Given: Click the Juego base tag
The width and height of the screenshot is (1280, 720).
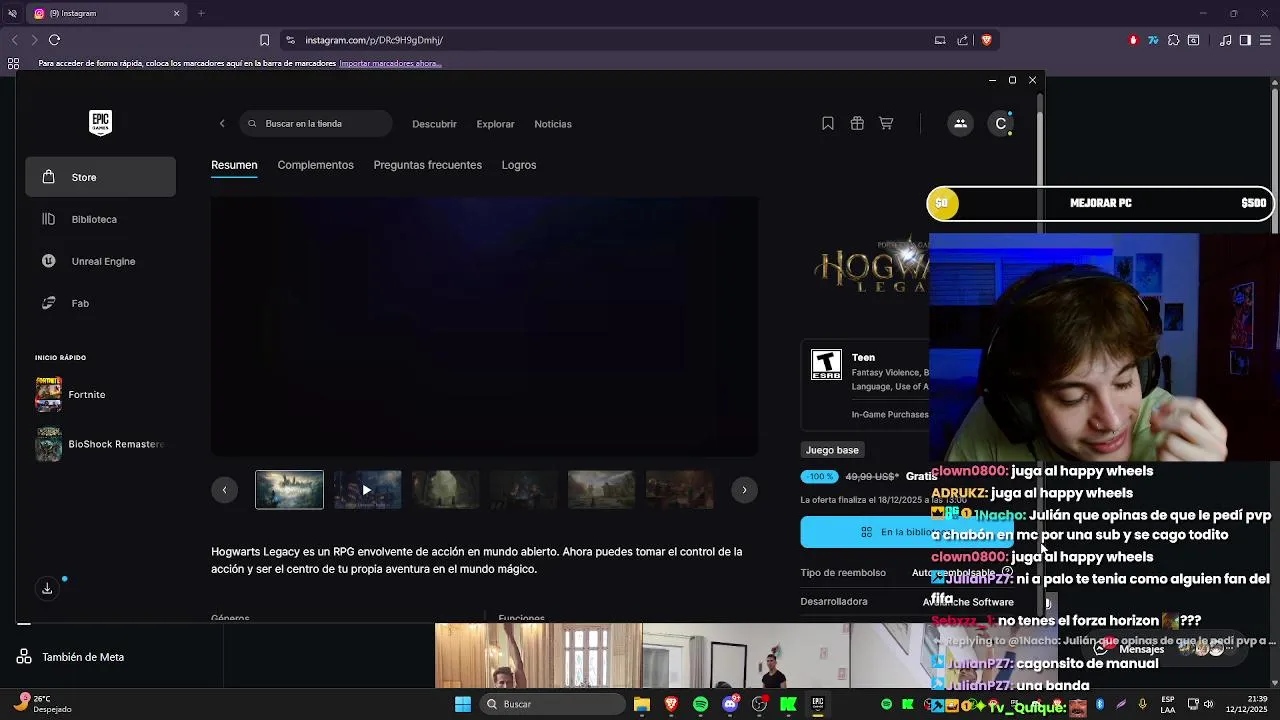Looking at the screenshot, I should click(x=832, y=450).
